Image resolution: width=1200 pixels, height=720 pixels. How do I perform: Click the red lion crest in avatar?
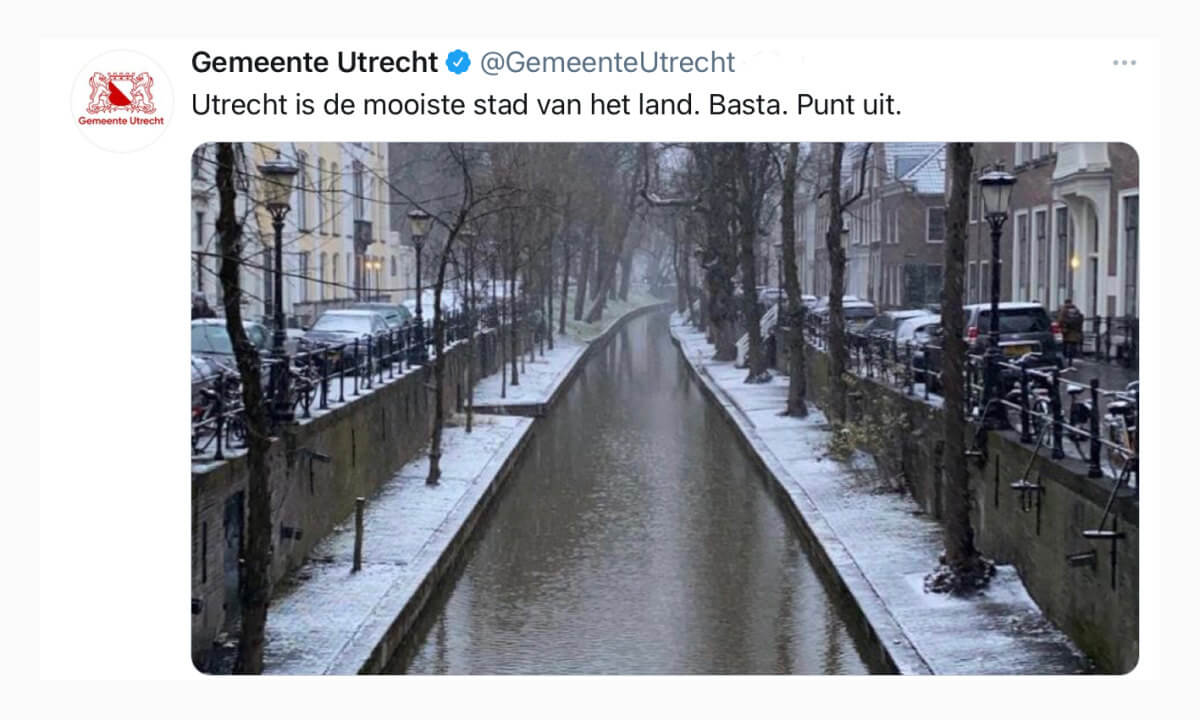pyautogui.click(x=121, y=92)
